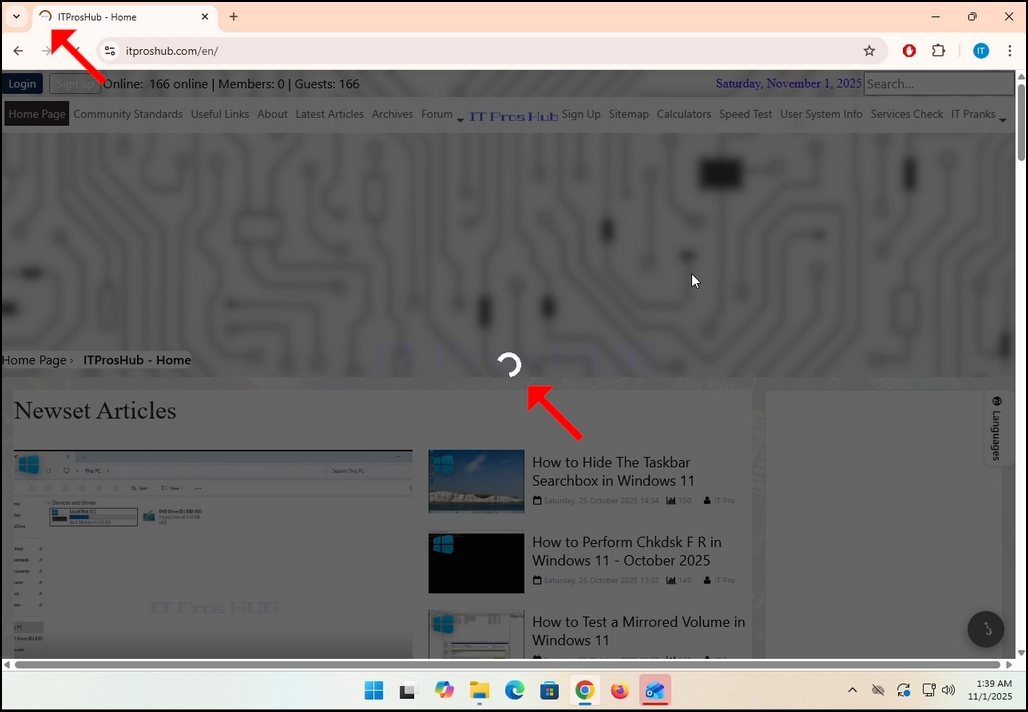Viewport: 1028px width, 712px height.
Task: Open the Languages side tab
Action: 996,429
